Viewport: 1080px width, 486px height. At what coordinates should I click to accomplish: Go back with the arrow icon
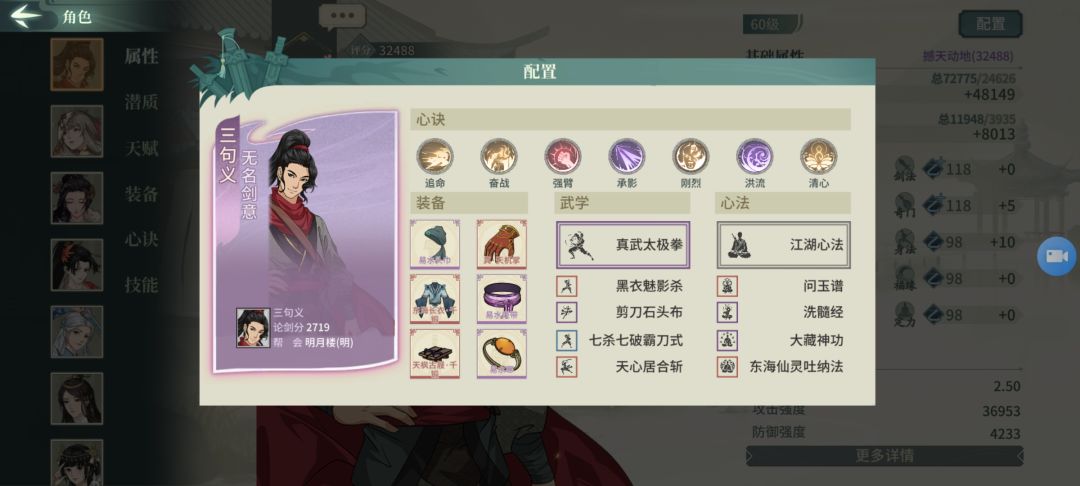(x=26, y=15)
